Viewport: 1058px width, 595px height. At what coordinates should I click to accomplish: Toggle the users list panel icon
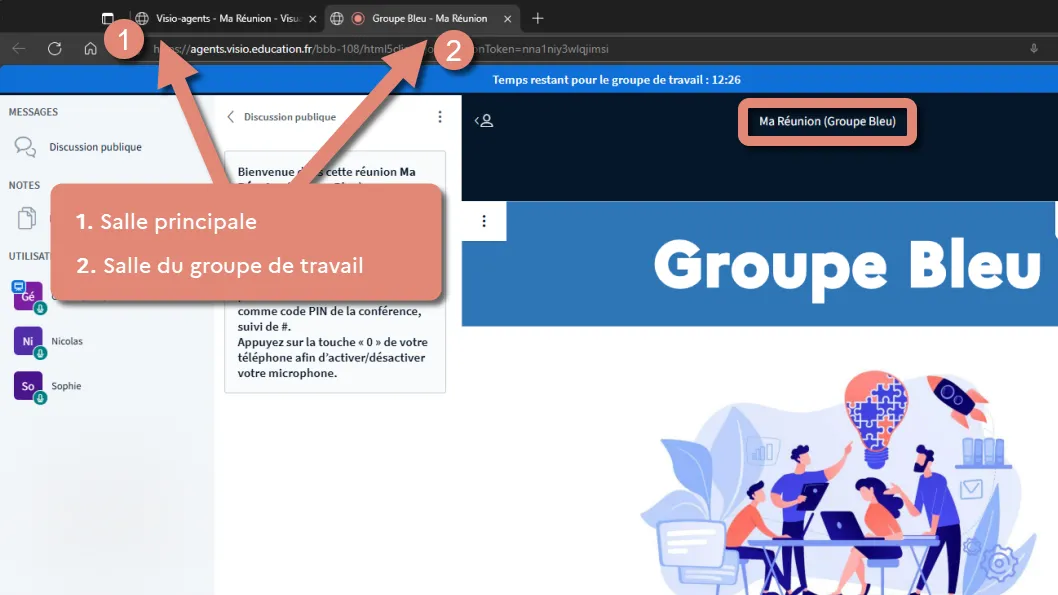[x=484, y=121]
